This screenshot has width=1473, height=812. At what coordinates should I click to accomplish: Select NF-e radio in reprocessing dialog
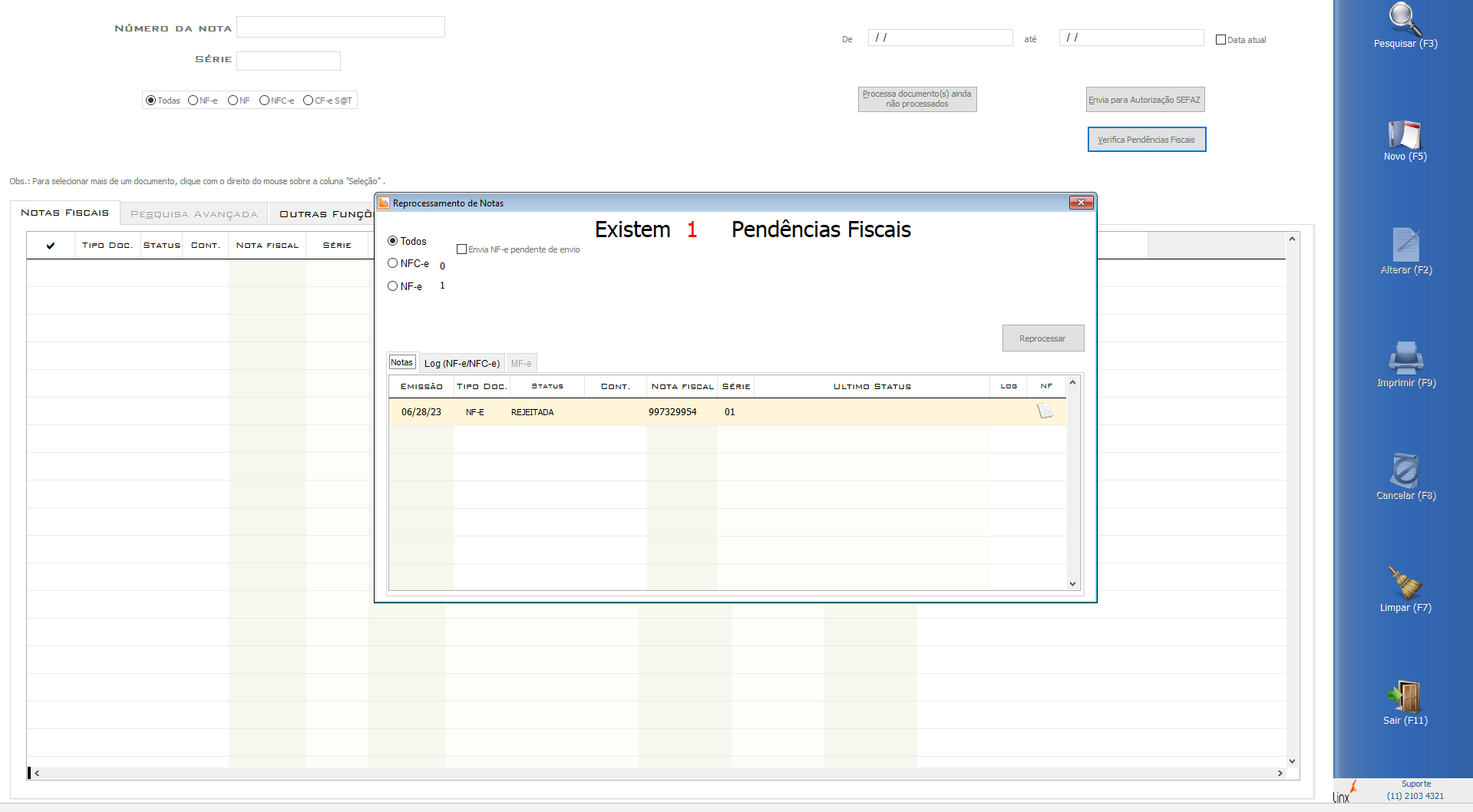393,286
